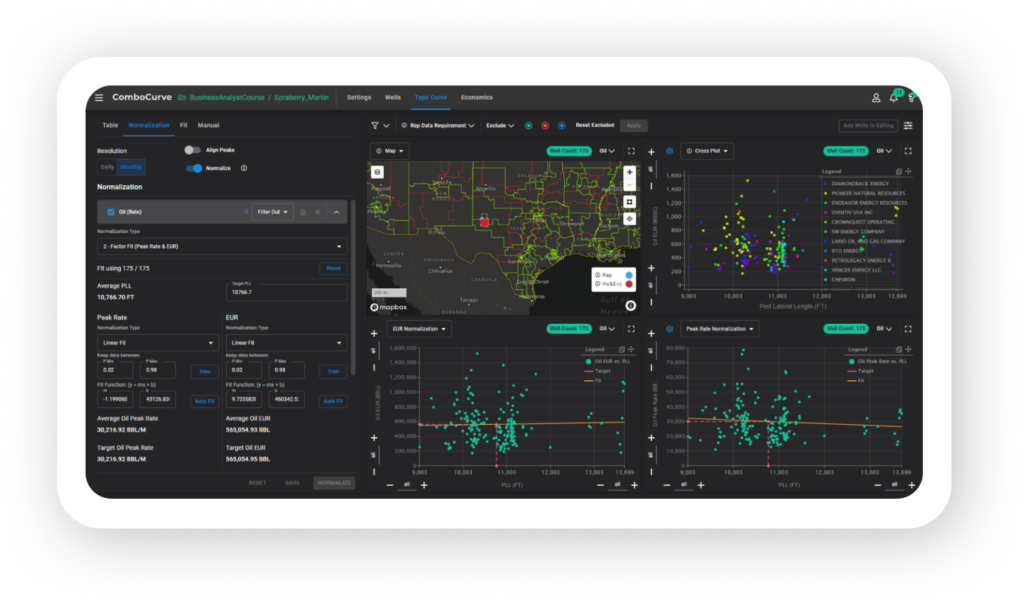Open EUR Normalization chart type dropdown
Screen dimensions: 1024x601
(x=419, y=329)
